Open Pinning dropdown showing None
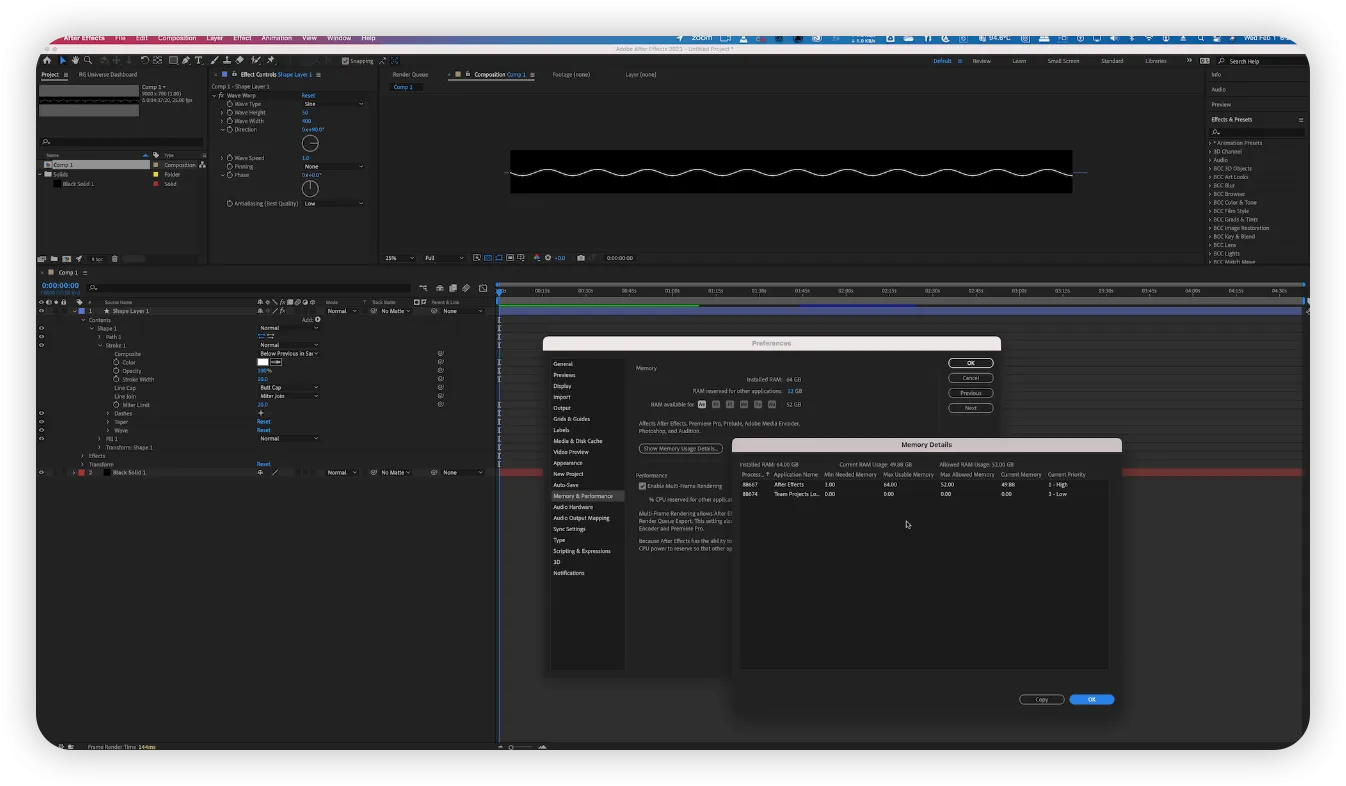 [333, 167]
